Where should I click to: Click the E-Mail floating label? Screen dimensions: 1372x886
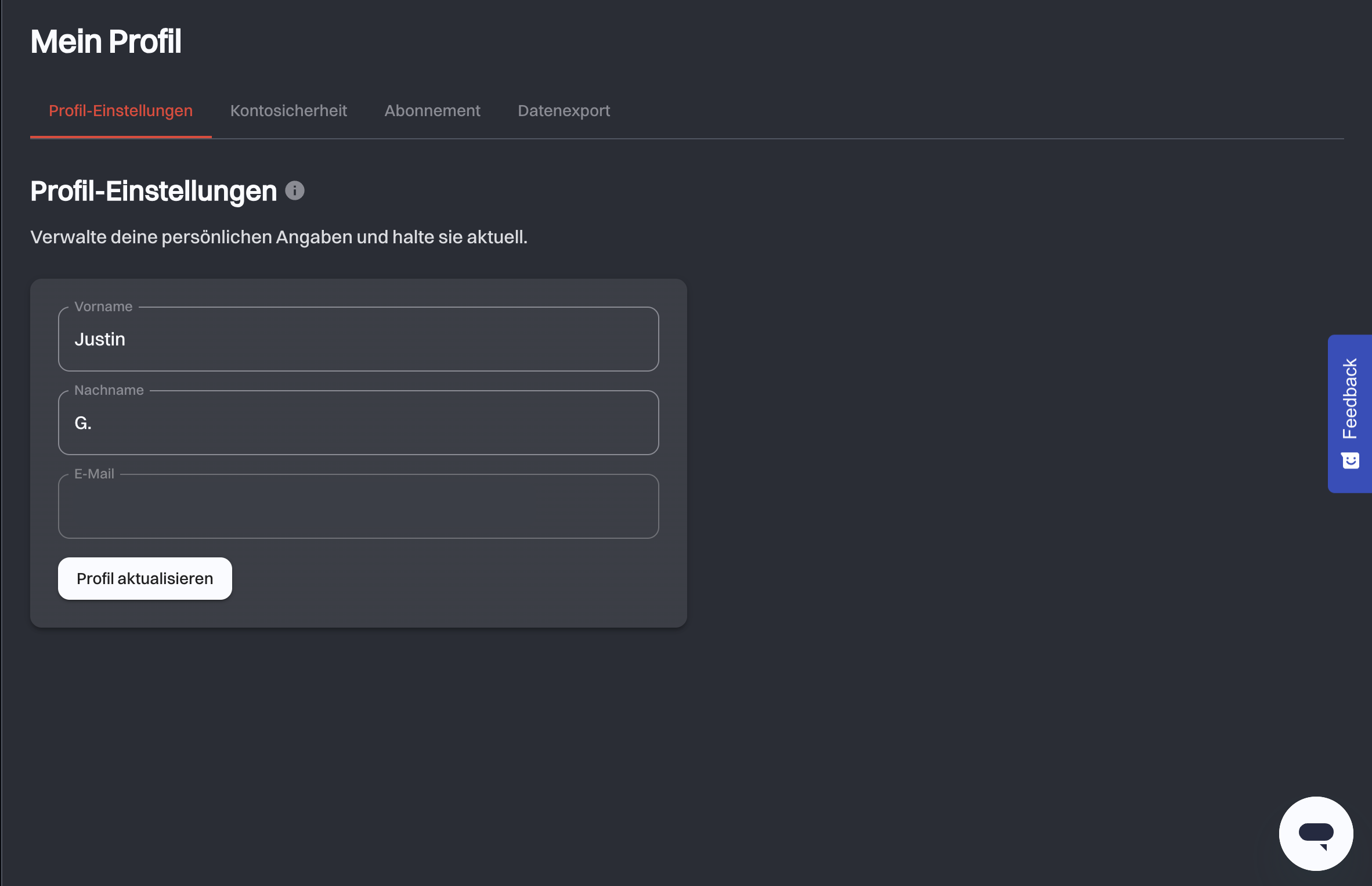[x=94, y=474]
